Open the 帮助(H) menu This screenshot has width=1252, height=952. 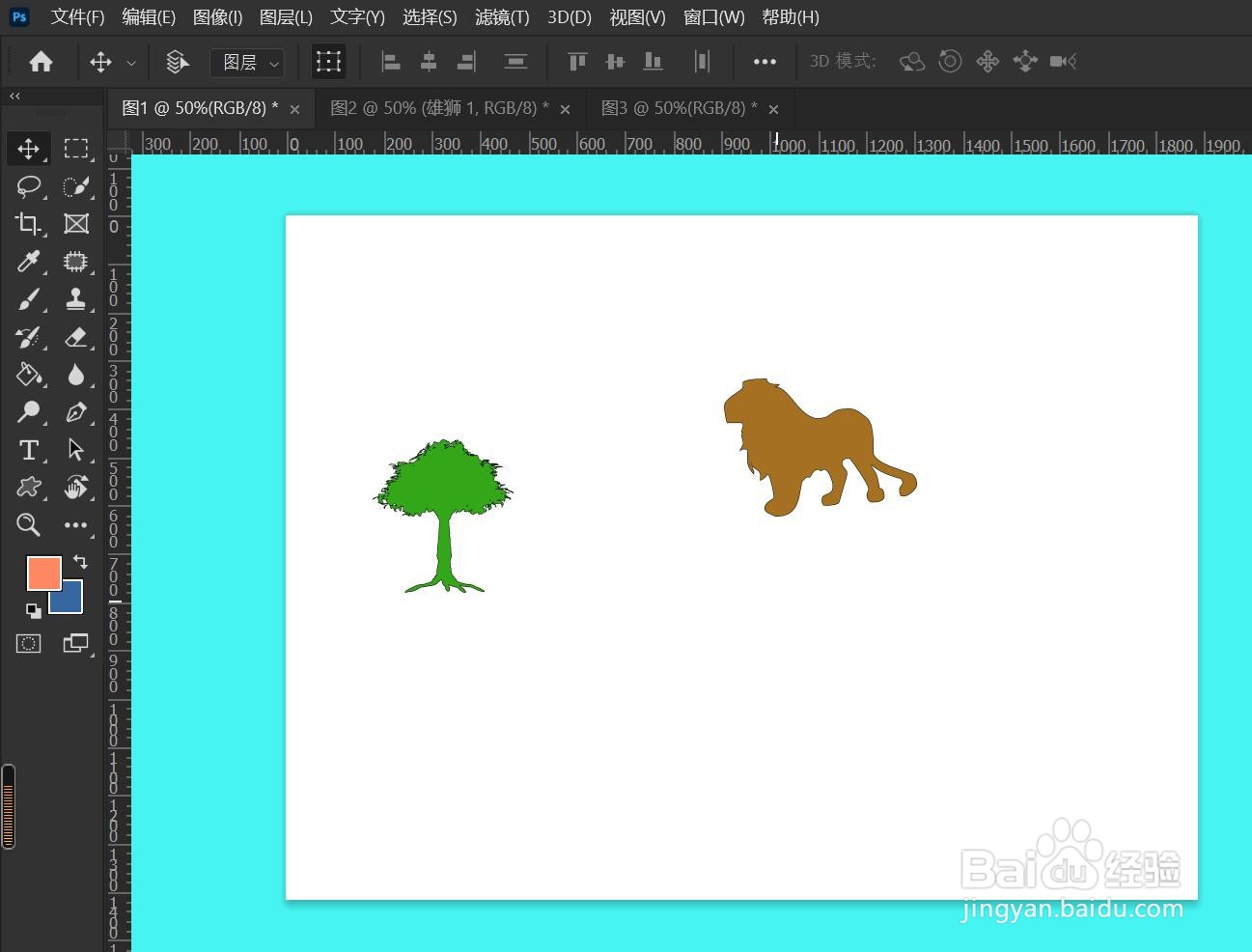790,17
